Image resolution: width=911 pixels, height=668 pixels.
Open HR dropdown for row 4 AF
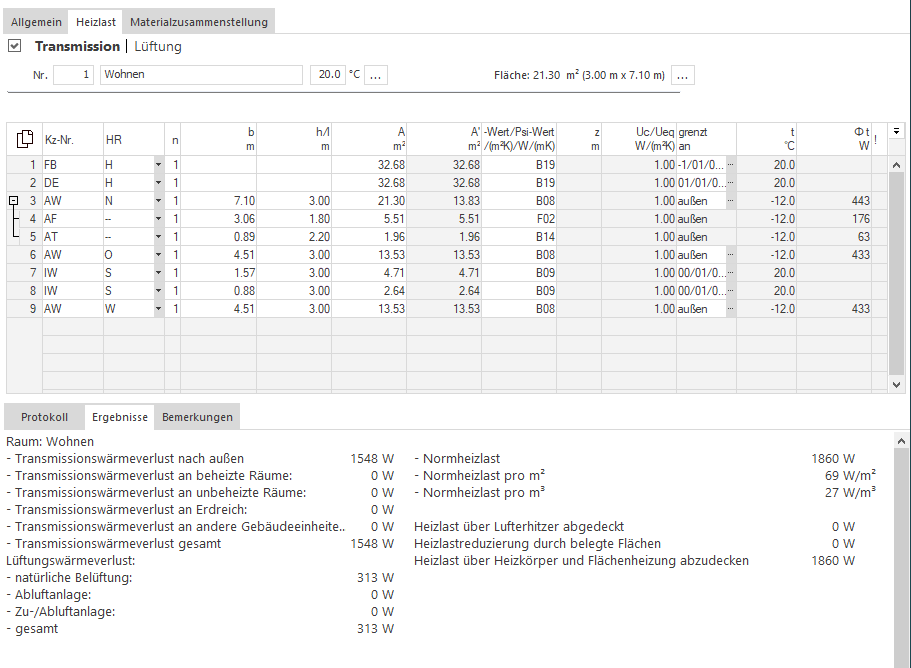[158, 219]
